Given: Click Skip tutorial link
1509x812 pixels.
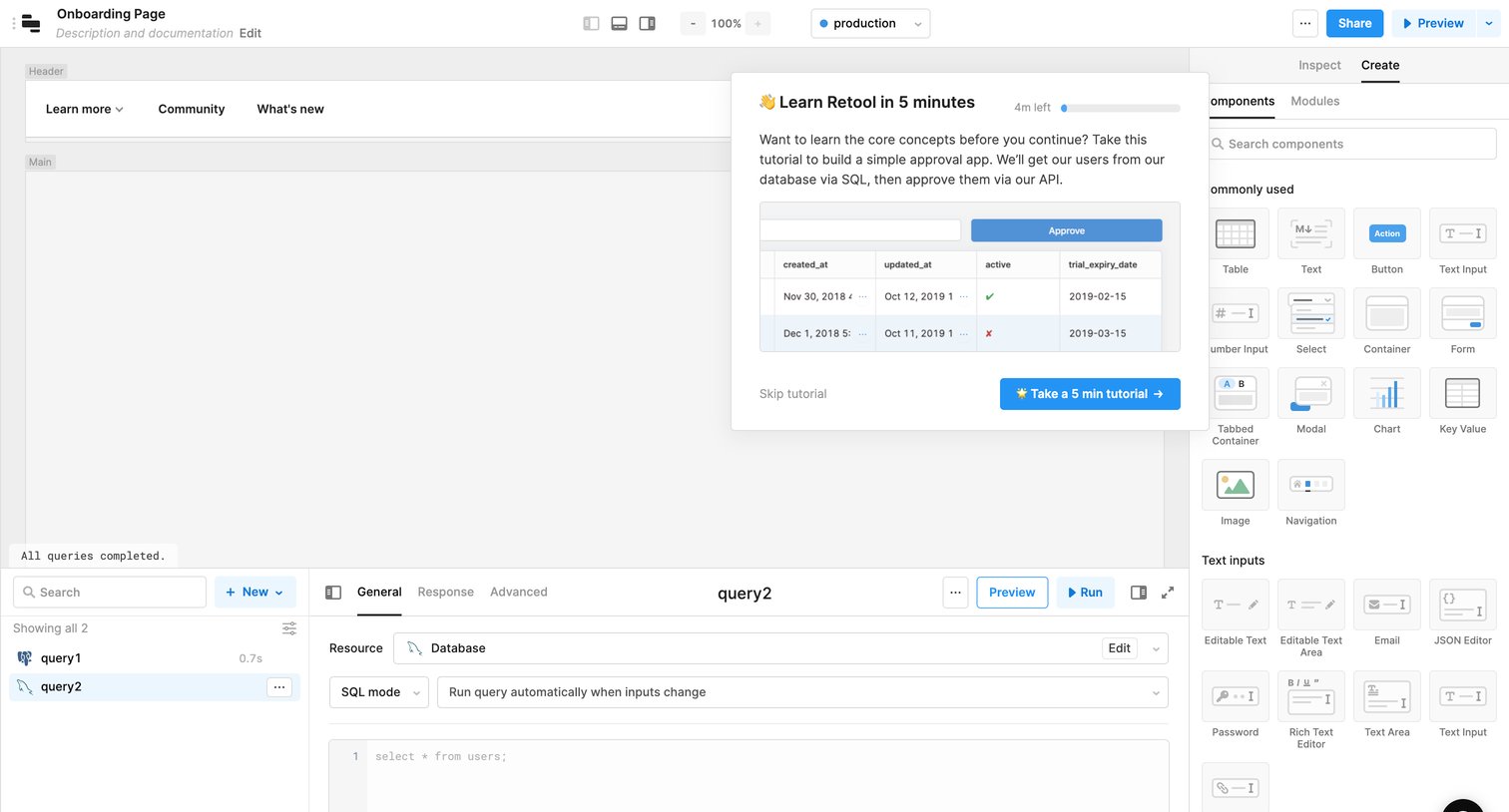Looking at the screenshot, I should point(793,394).
